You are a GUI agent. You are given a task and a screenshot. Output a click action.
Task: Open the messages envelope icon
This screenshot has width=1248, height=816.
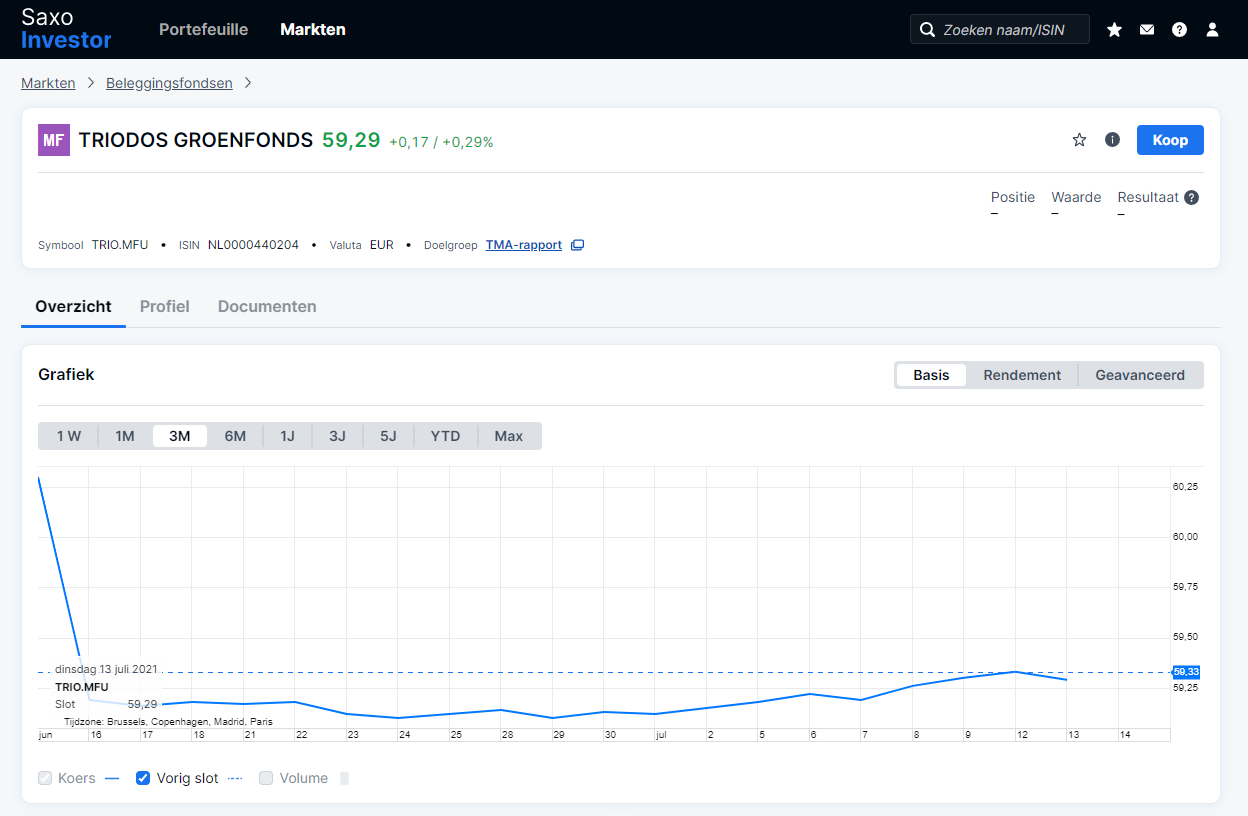tap(1147, 30)
